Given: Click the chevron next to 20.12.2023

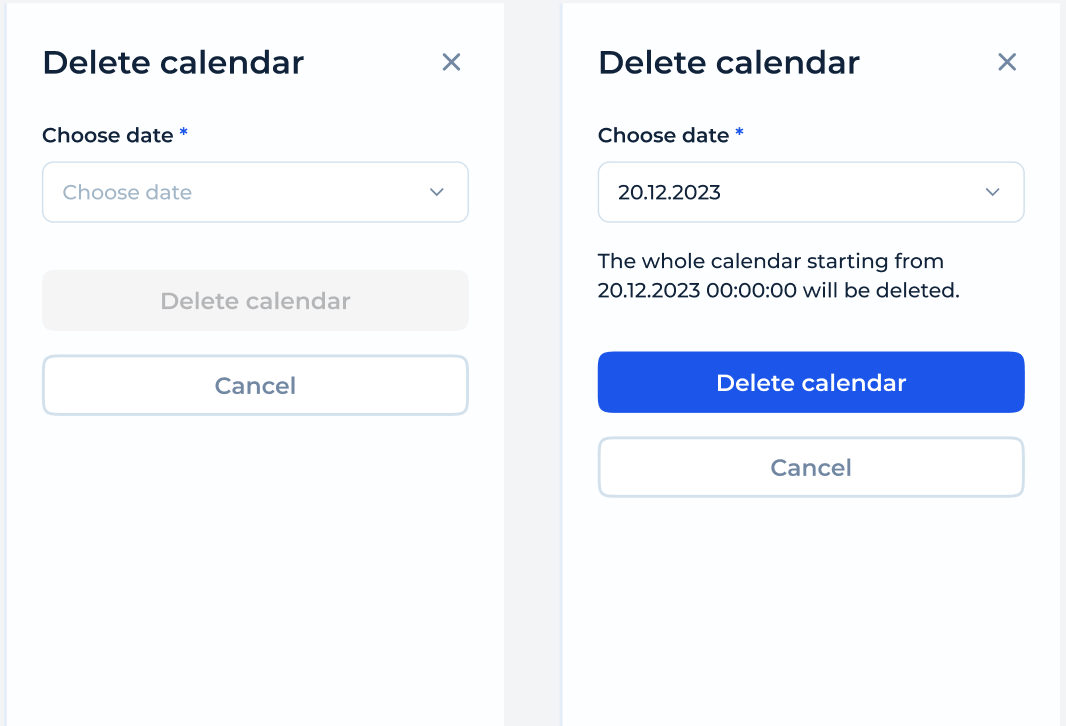Looking at the screenshot, I should [993, 192].
